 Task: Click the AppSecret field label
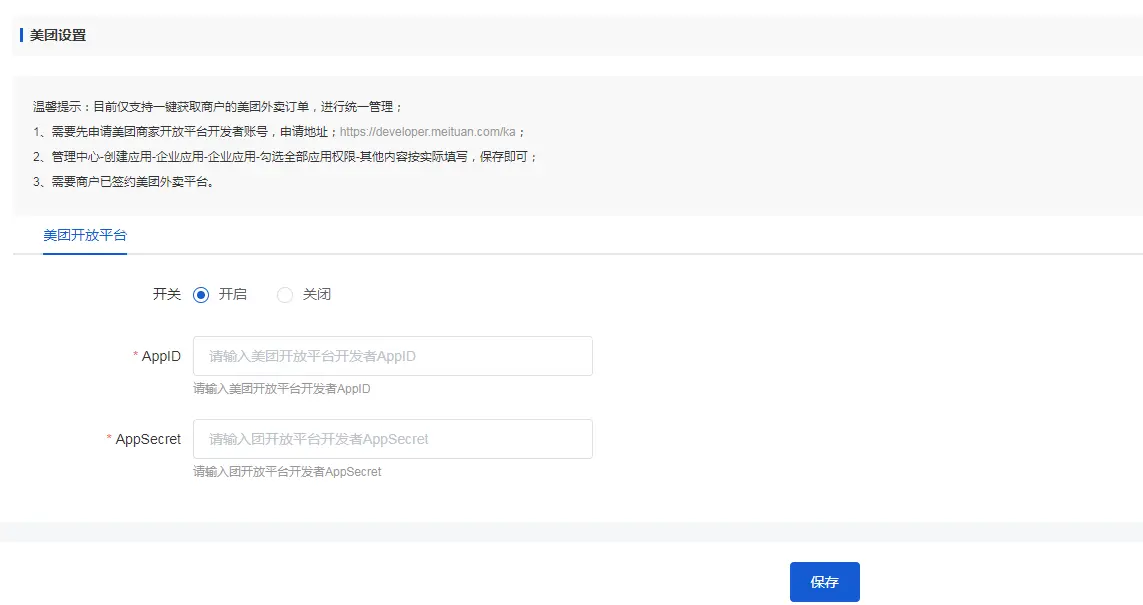click(x=148, y=440)
